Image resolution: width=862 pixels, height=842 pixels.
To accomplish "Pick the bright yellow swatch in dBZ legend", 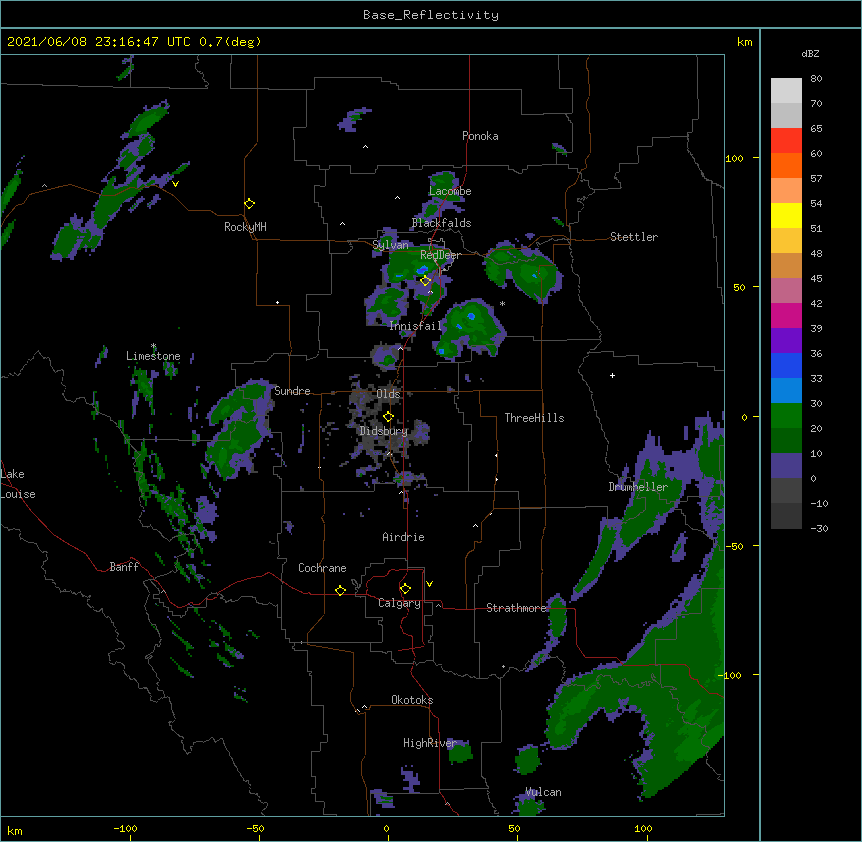I will pyautogui.click(x=786, y=215).
